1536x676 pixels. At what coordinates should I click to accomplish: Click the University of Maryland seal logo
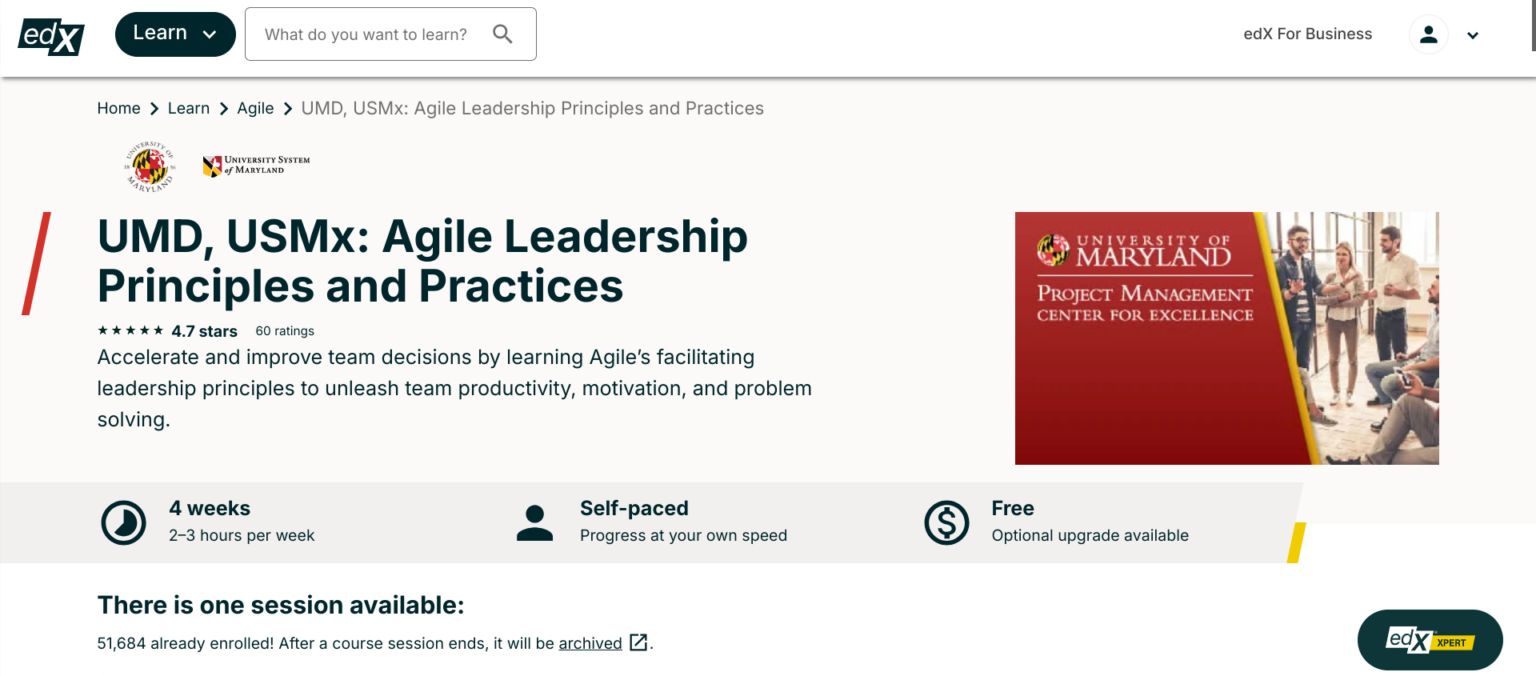pyautogui.click(x=148, y=165)
